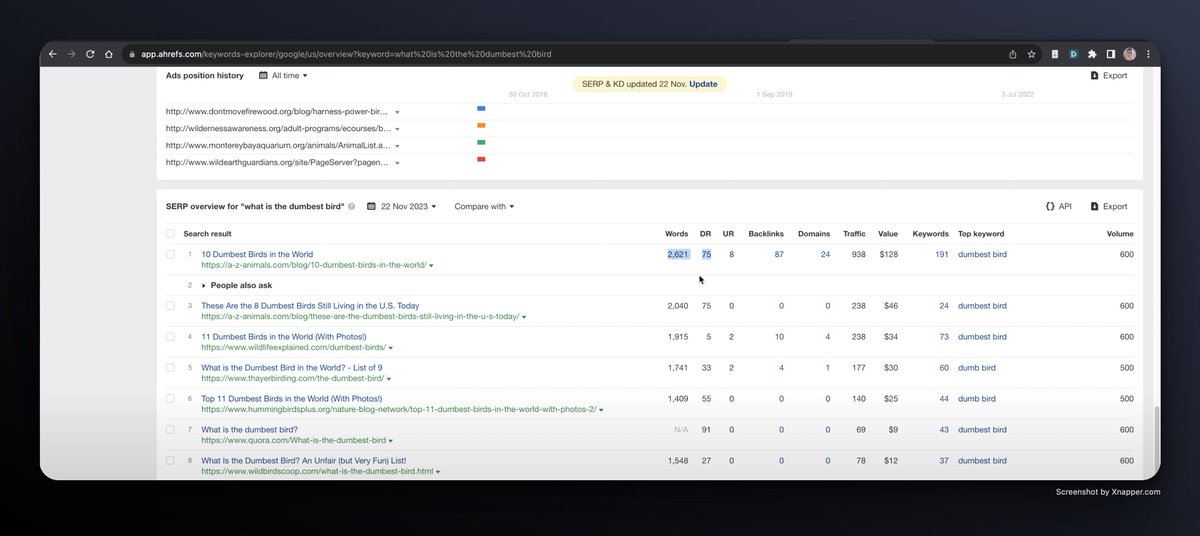Screen dimensions: 1200x536
Task: Open dropdown arrow after wildernessawareness.org URL
Action: coord(397,129)
